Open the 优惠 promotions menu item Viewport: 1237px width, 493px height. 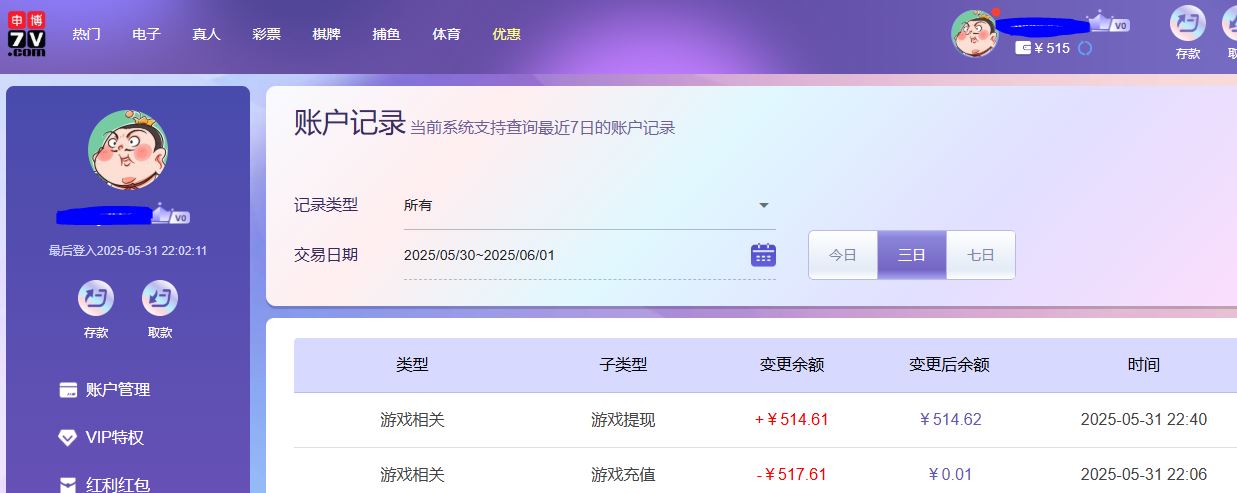[x=506, y=34]
